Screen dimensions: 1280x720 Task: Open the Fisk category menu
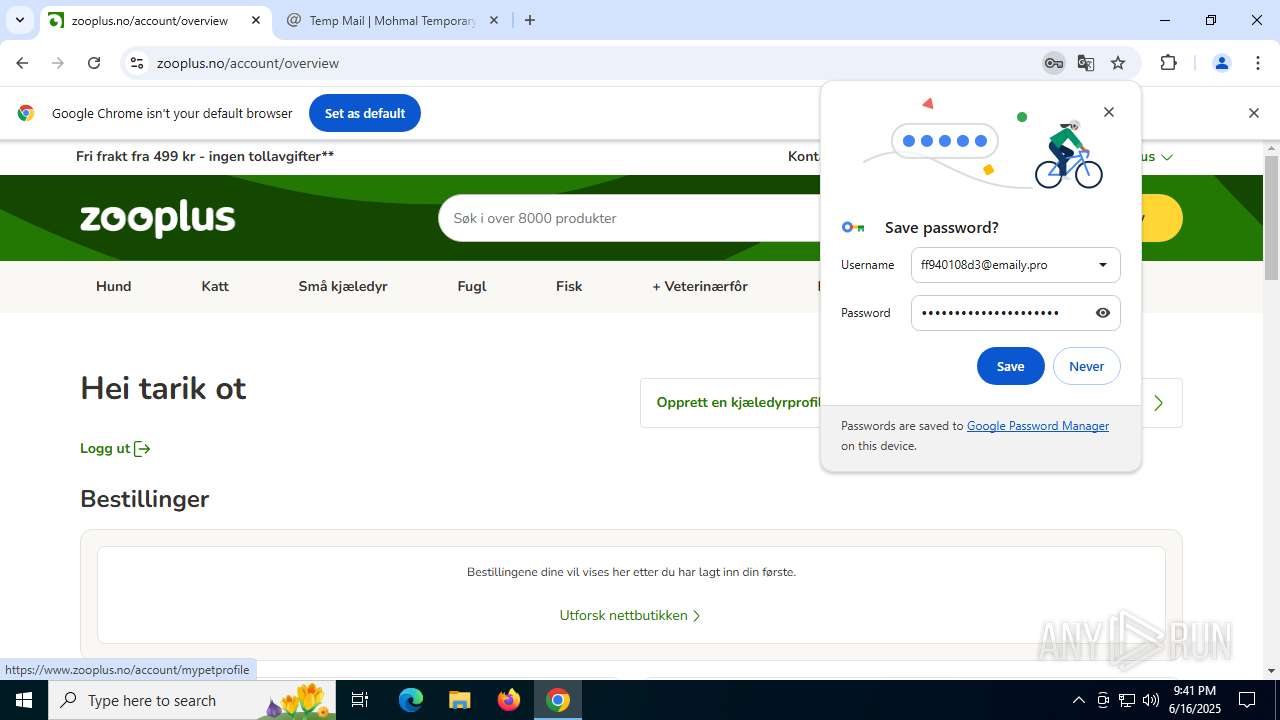569,286
